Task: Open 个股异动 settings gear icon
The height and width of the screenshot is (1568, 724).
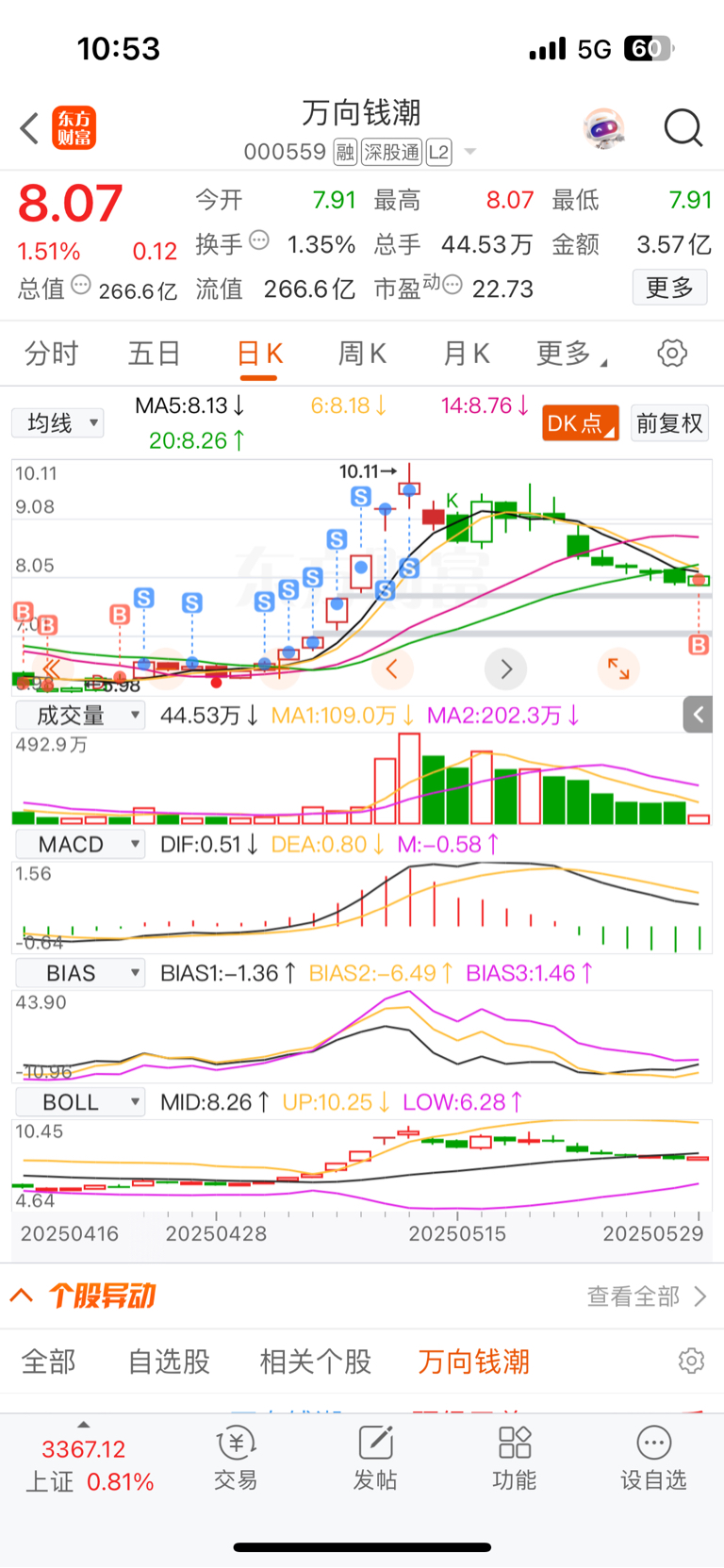Action: pos(691,1361)
